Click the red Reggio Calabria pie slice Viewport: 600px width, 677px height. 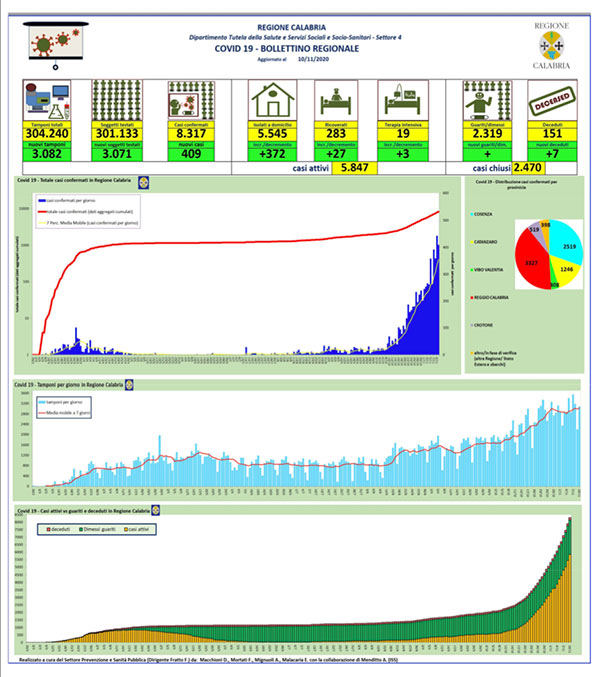tap(531, 259)
